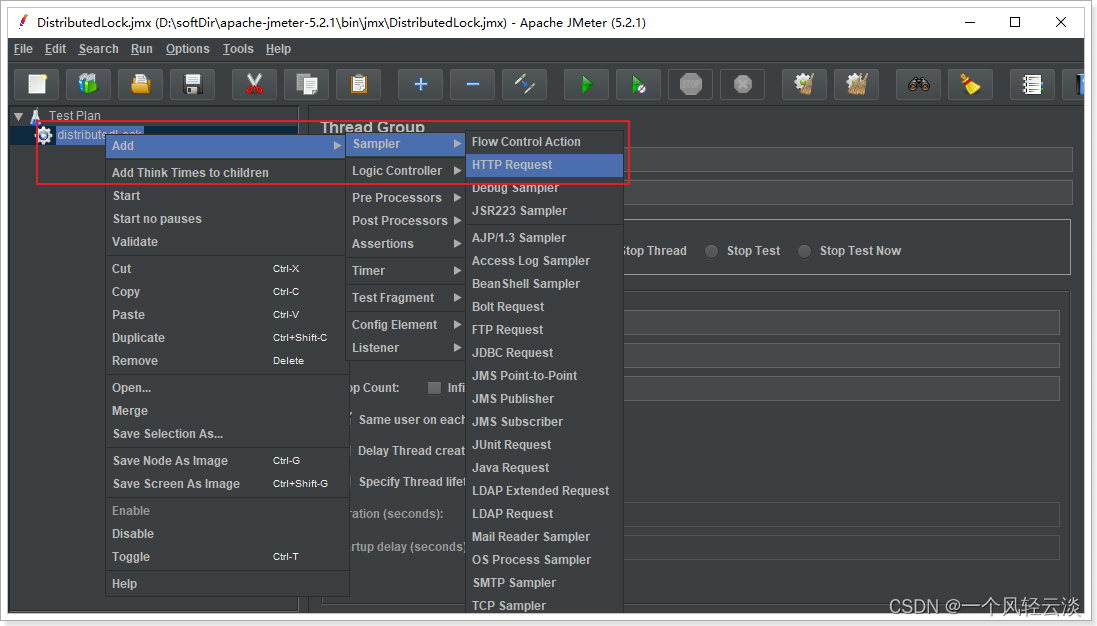Open the Search menu
Screen dimensions: 1097x626
pos(99,49)
